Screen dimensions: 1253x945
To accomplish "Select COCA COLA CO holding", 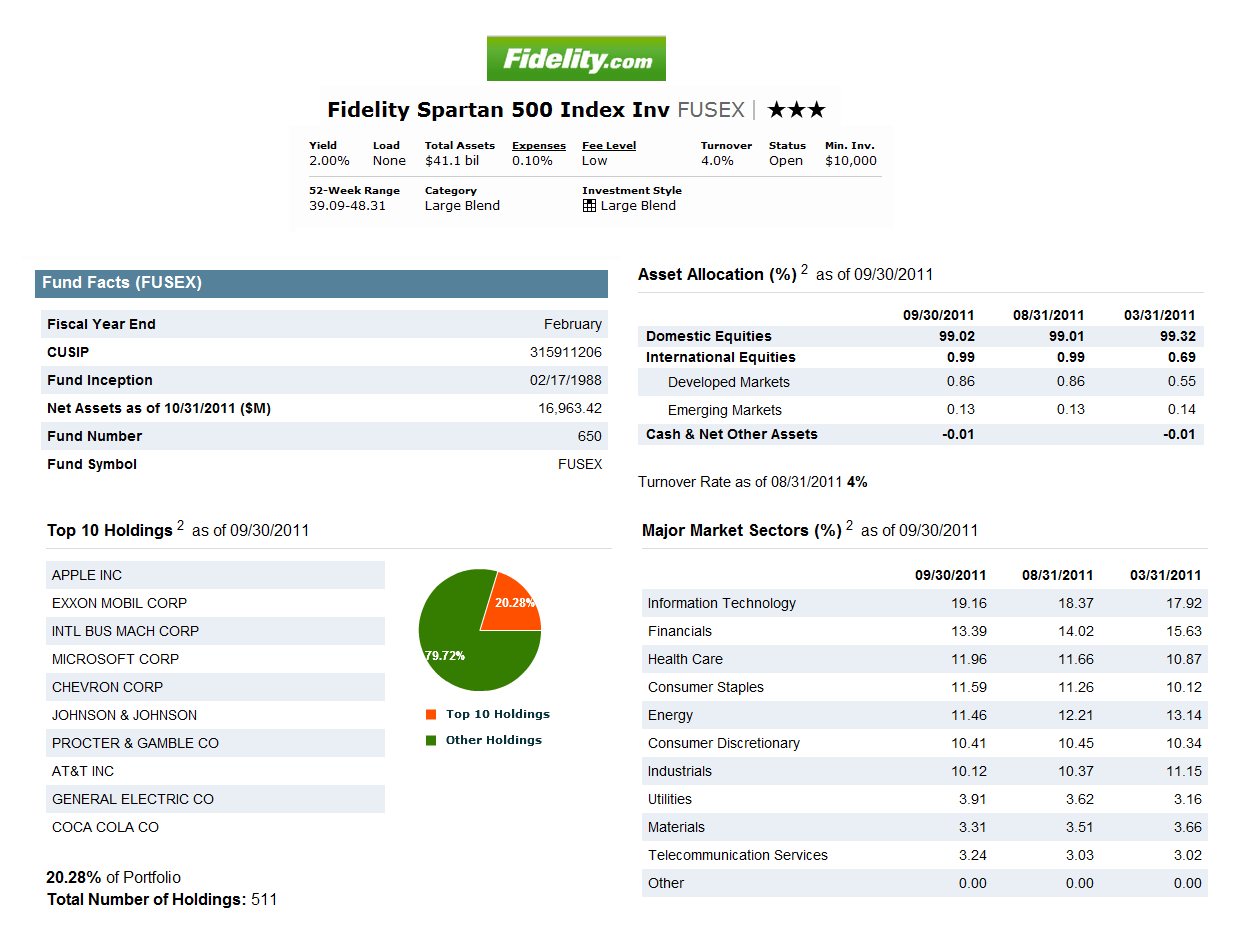I will [215, 827].
